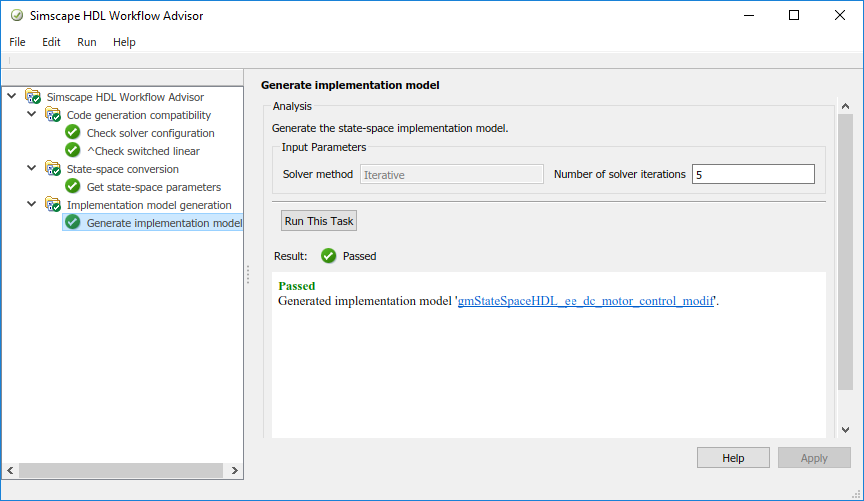Open the File menu
Viewport: 864px width, 501px height.
tap(17, 42)
